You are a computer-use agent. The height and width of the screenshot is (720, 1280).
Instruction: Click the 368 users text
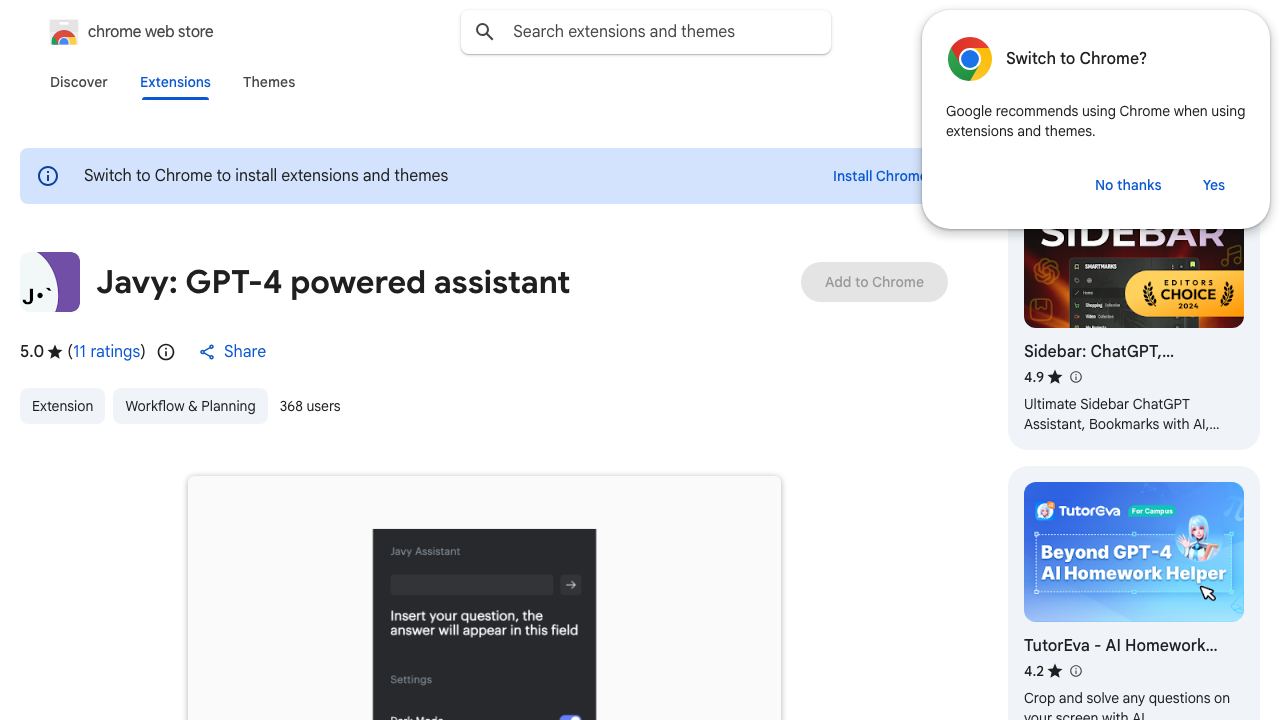coord(310,406)
